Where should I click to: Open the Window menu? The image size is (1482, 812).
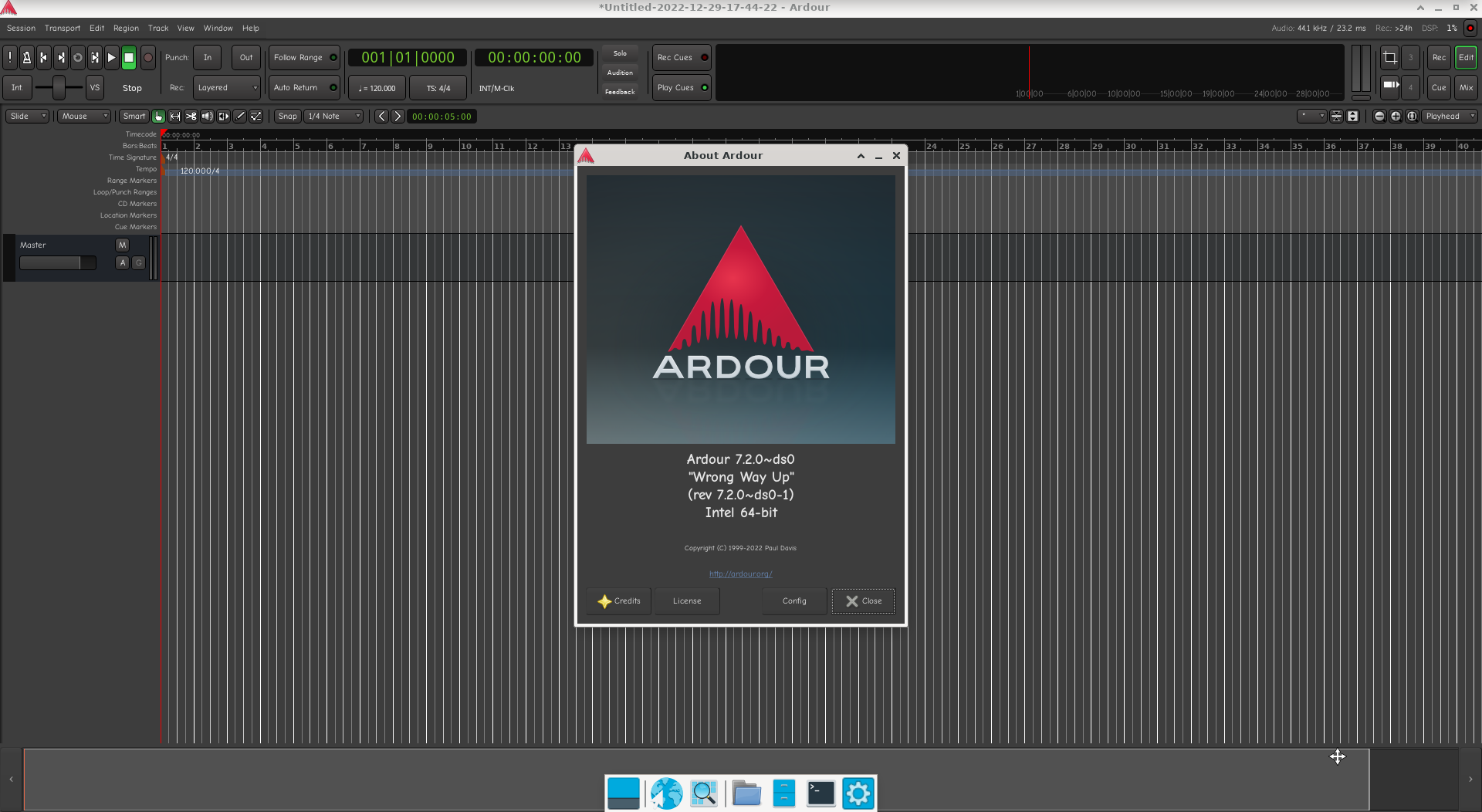point(218,29)
